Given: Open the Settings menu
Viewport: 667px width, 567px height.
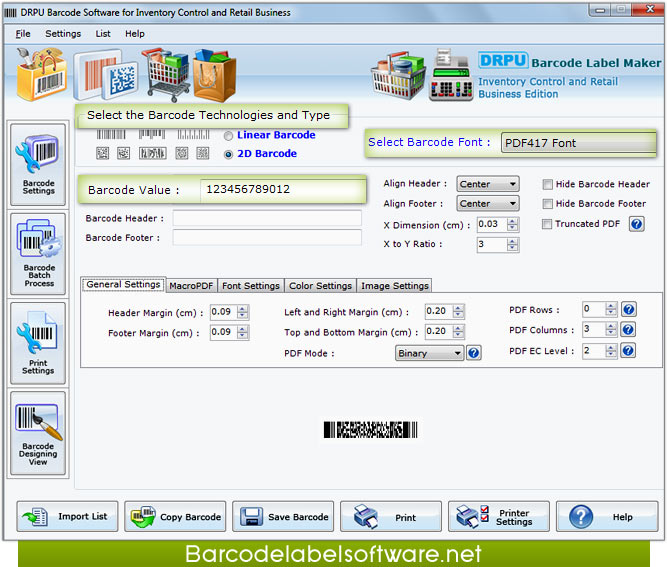Looking at the screenshot, I should (x=63, y=34).
